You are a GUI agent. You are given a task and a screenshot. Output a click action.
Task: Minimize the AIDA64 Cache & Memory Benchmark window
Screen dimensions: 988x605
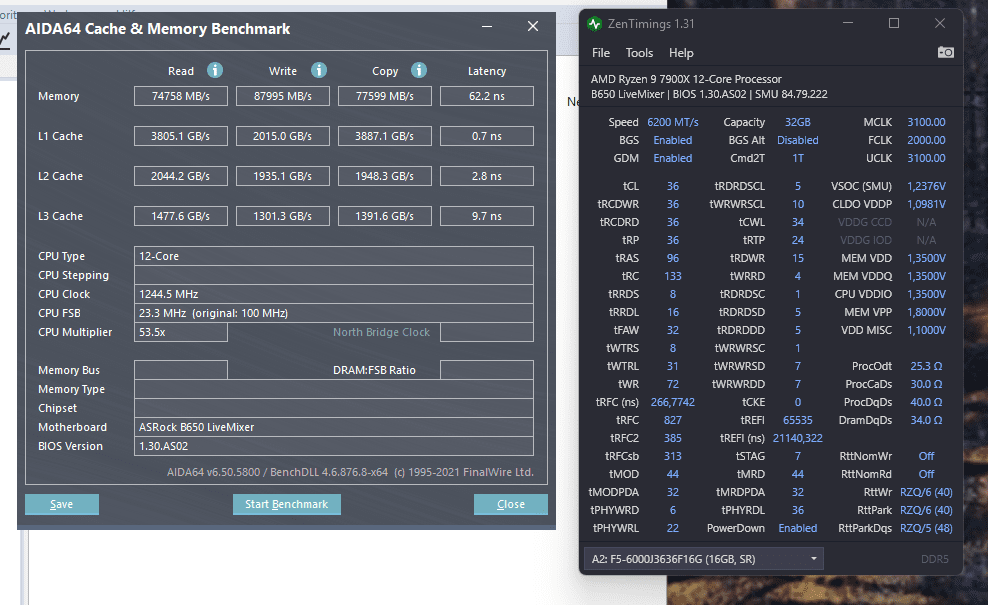487,26
